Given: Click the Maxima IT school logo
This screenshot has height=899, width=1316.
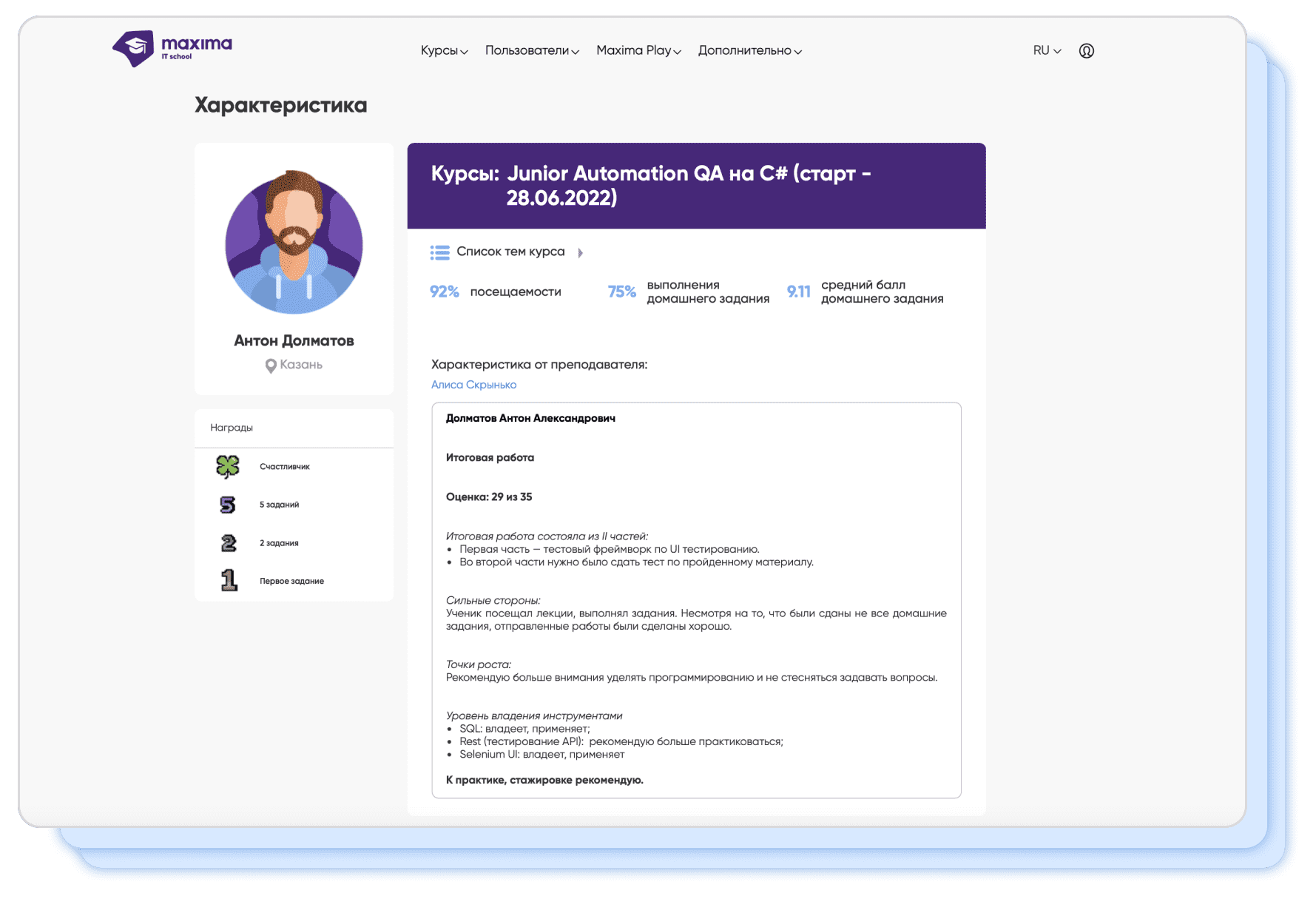Looking at the screenshot, I should pos(172,49).
